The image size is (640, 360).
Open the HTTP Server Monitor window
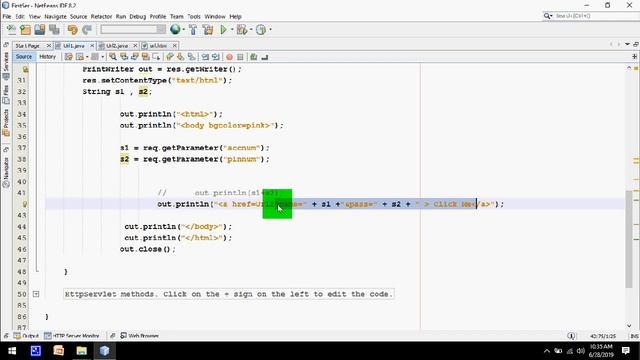(72, 336)
